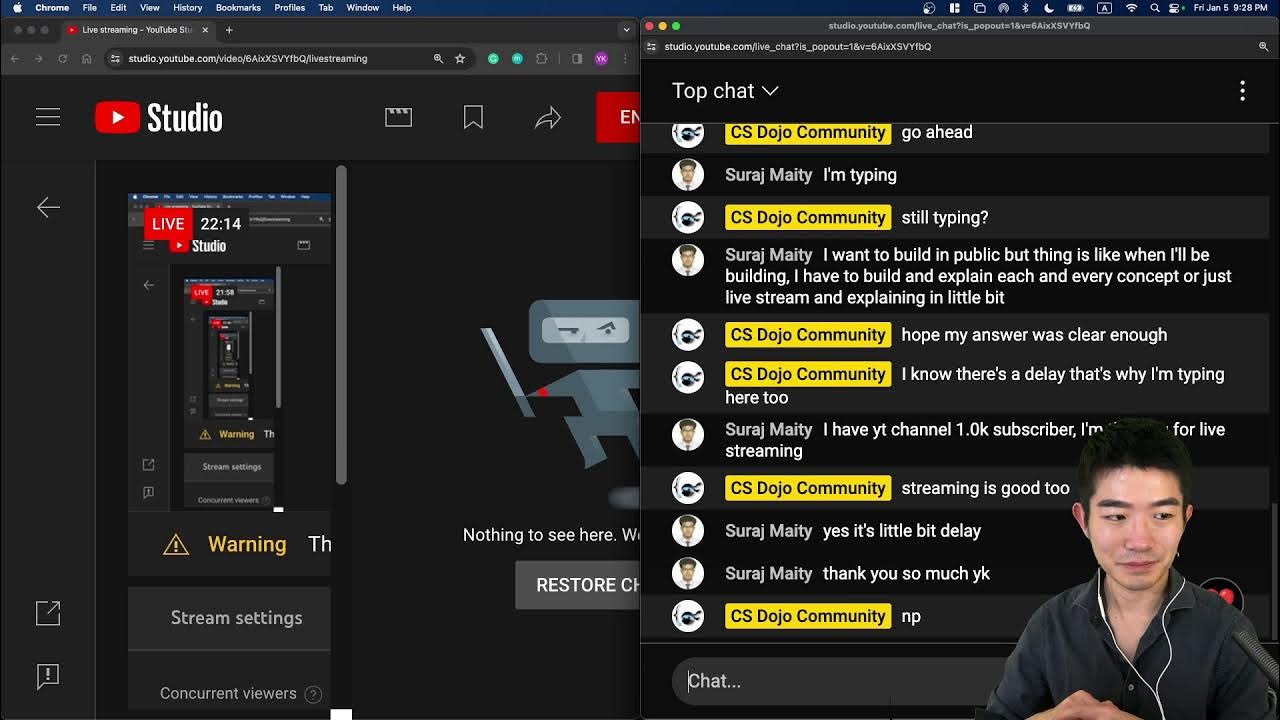The height and width of the screenshot is (720, 1280).
Task: Click the send feedback icon in left sidebar
Action: click(48, 676)
